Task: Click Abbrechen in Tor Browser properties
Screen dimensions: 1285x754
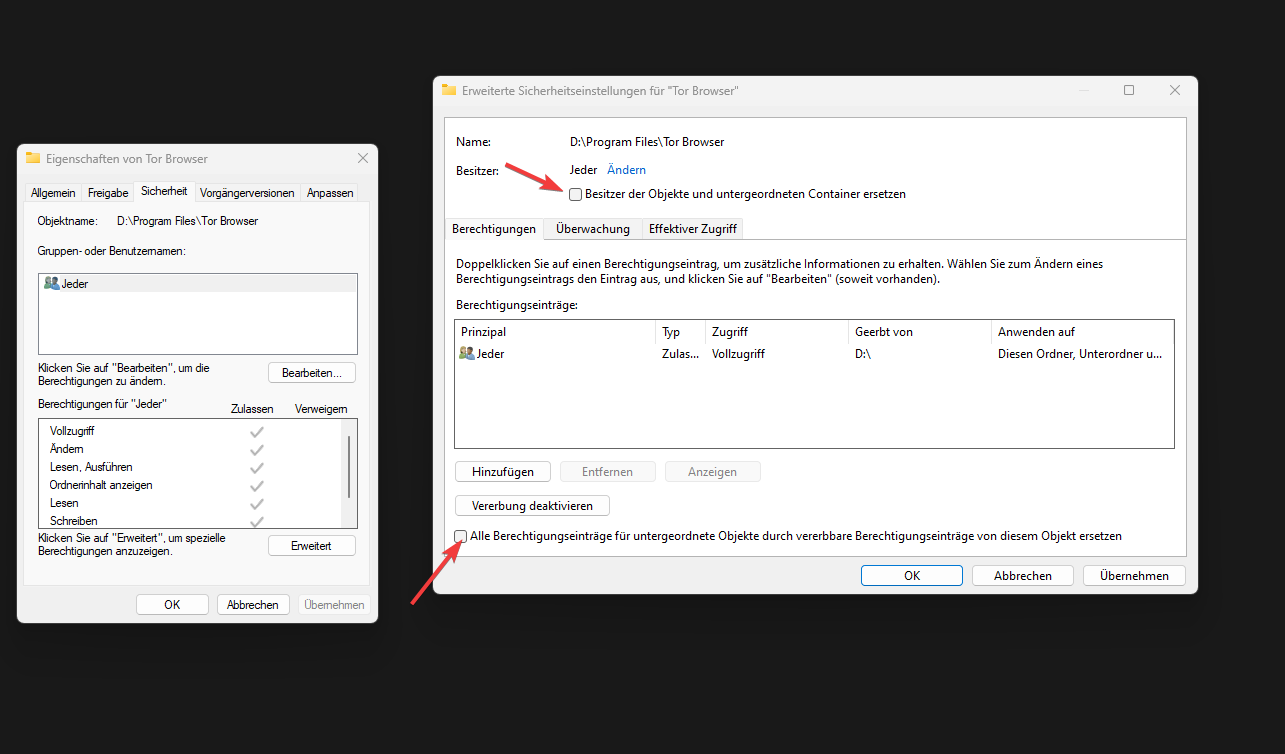Action: click(253, 605)
